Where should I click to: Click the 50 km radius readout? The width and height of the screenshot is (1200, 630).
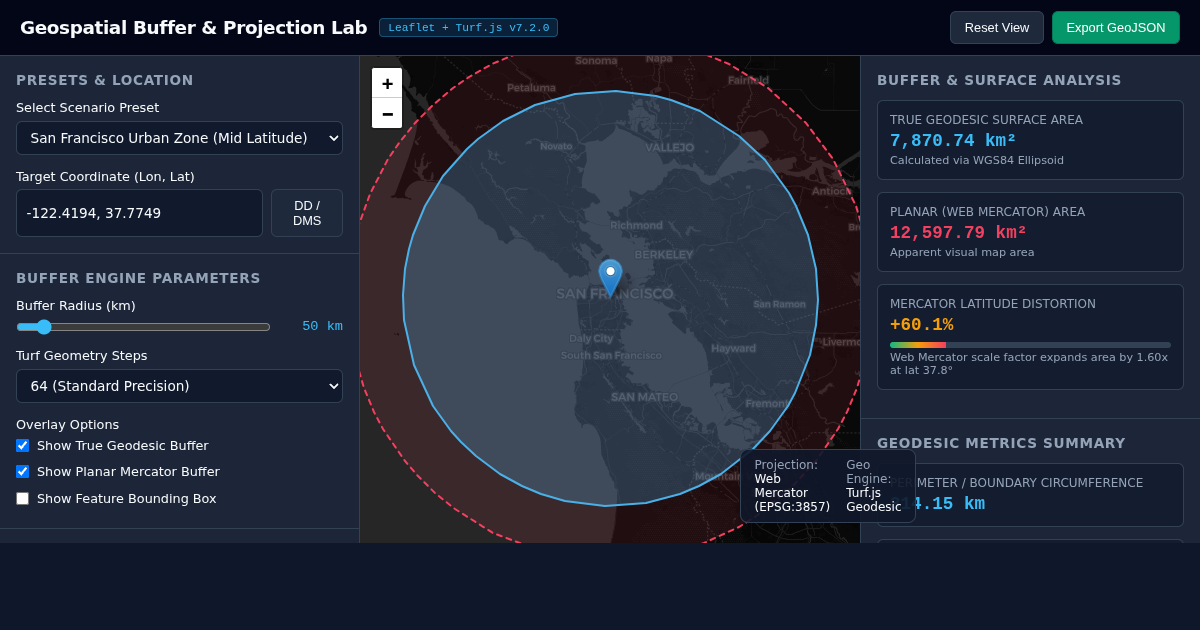pos(322,326)
